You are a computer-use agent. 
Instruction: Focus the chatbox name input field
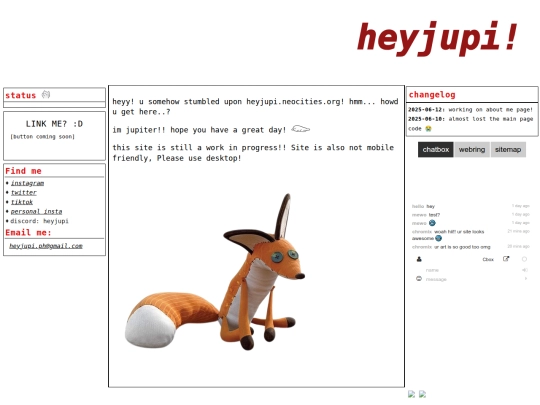point(472,270)
